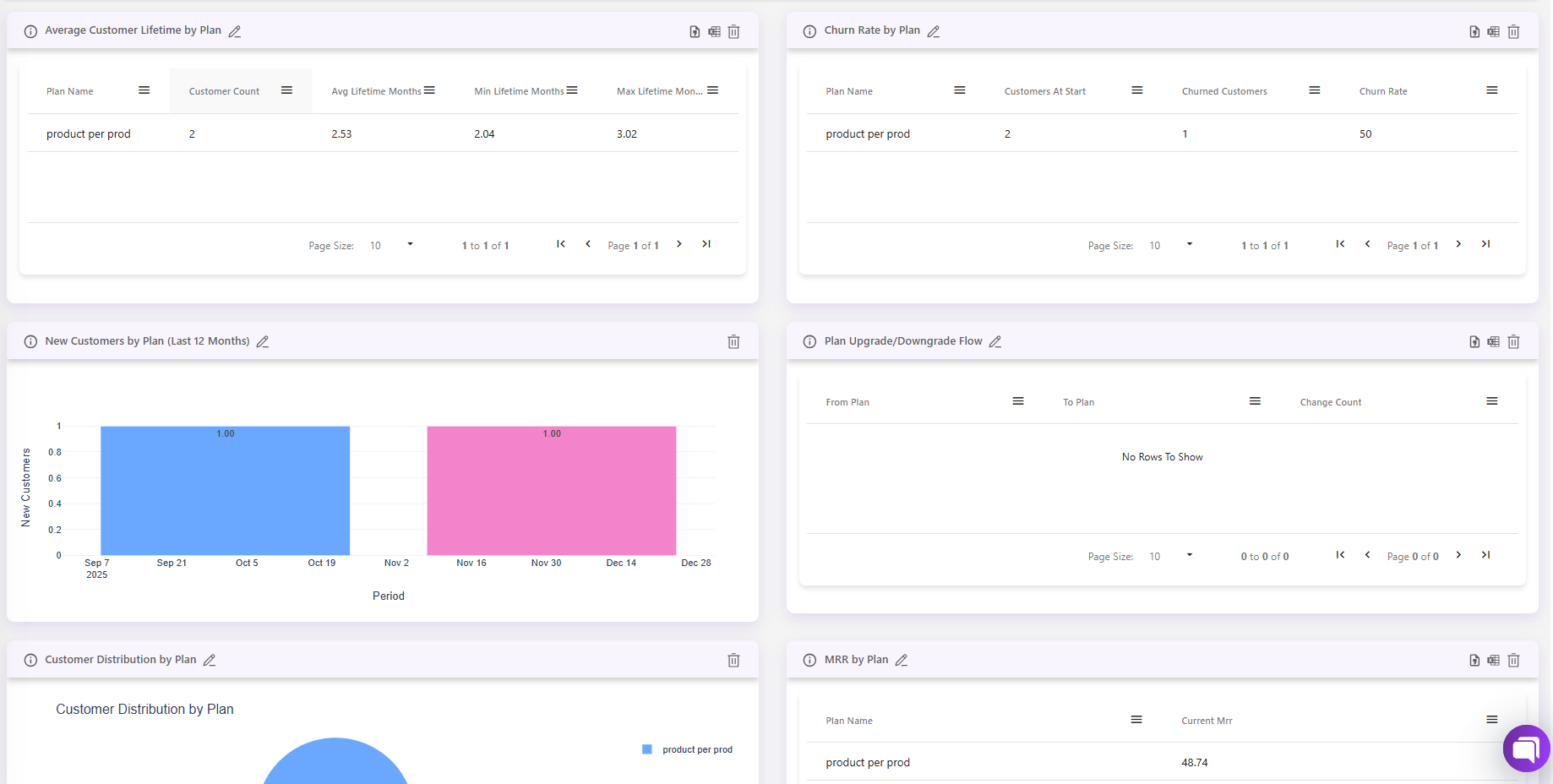
Task: Sort Churn Rate table by Plan Name header
Action: (849, 91)
